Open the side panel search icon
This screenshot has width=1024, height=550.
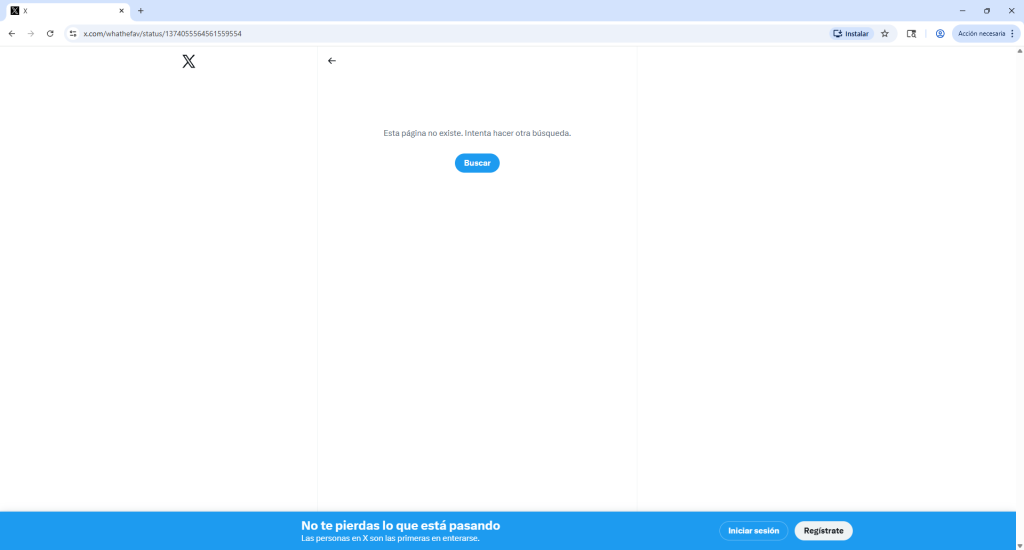coord(911,33)
